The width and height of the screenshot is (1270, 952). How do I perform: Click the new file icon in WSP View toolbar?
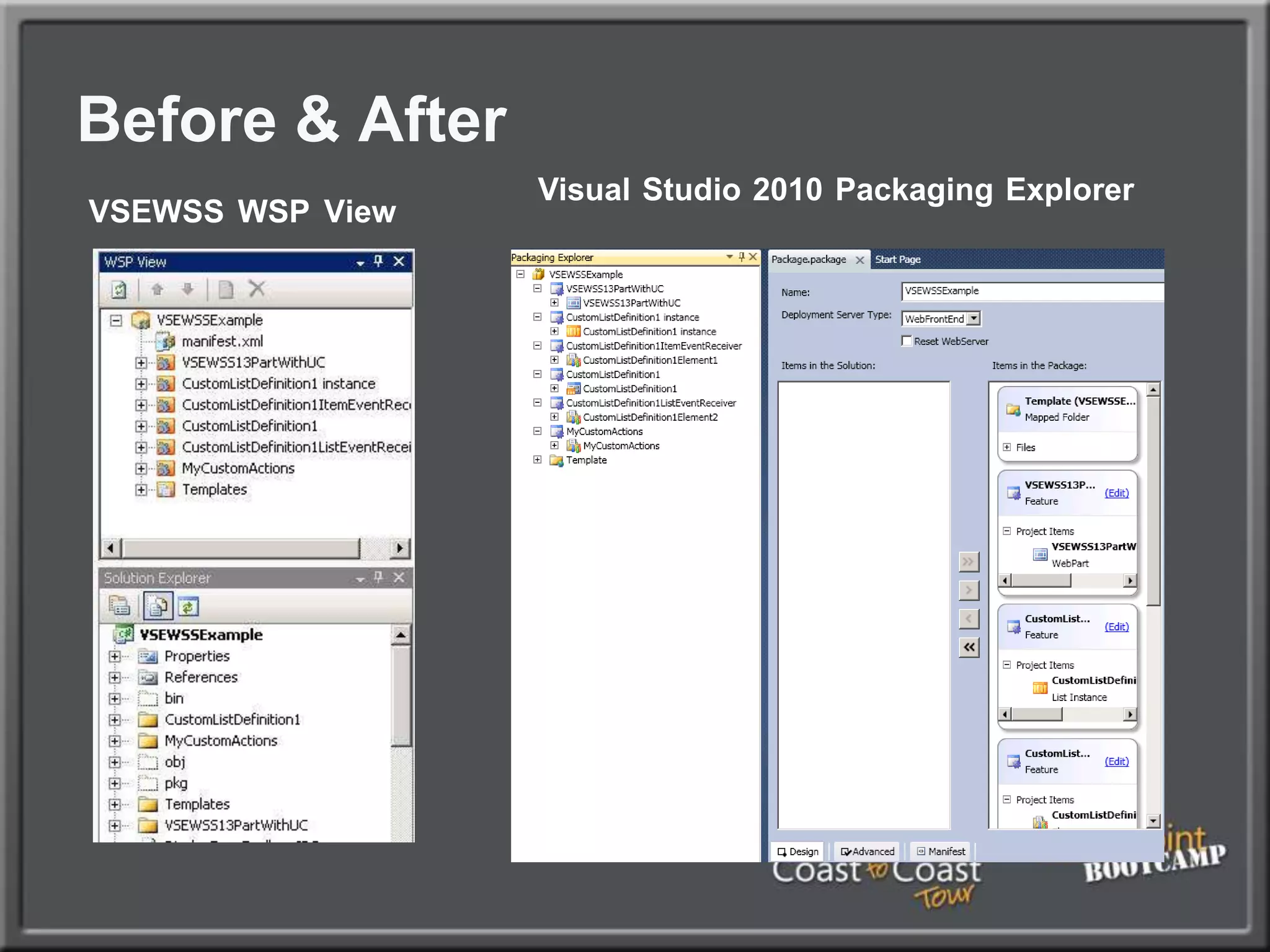(226, 289)
